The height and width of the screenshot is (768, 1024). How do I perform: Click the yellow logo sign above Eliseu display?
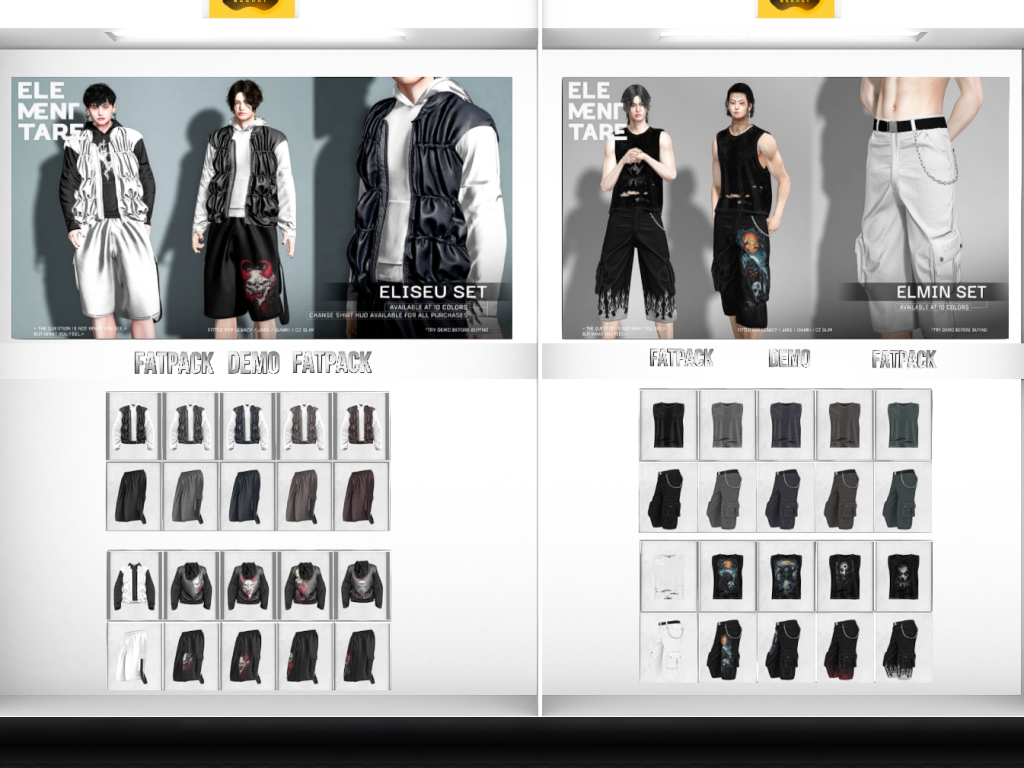coord(251,8)
